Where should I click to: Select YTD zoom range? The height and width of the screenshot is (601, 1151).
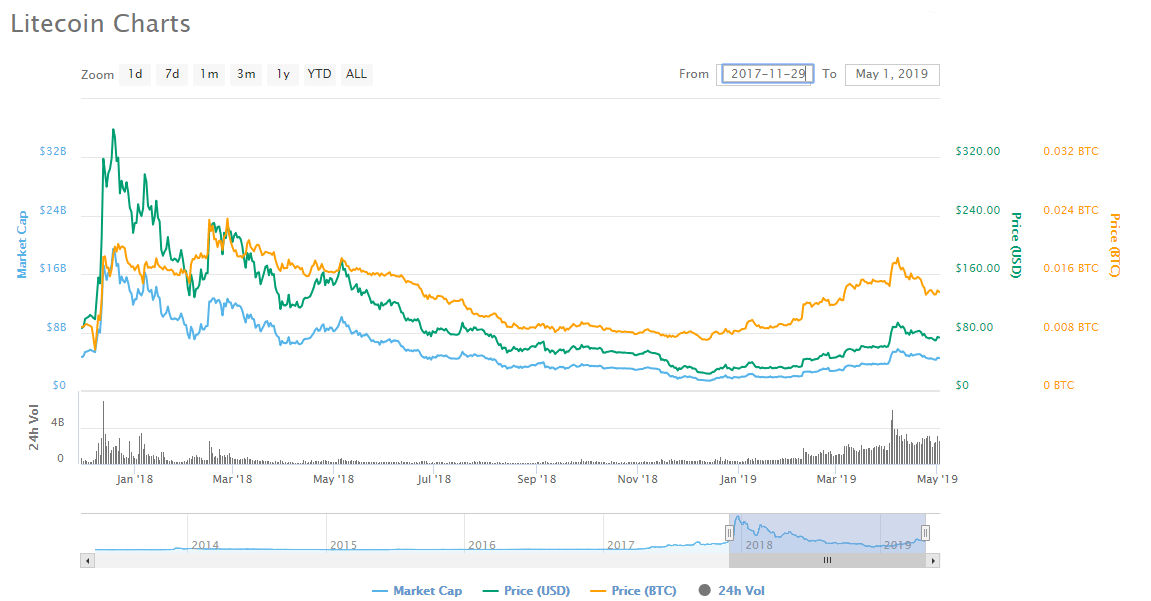click(x=319, y=74)
